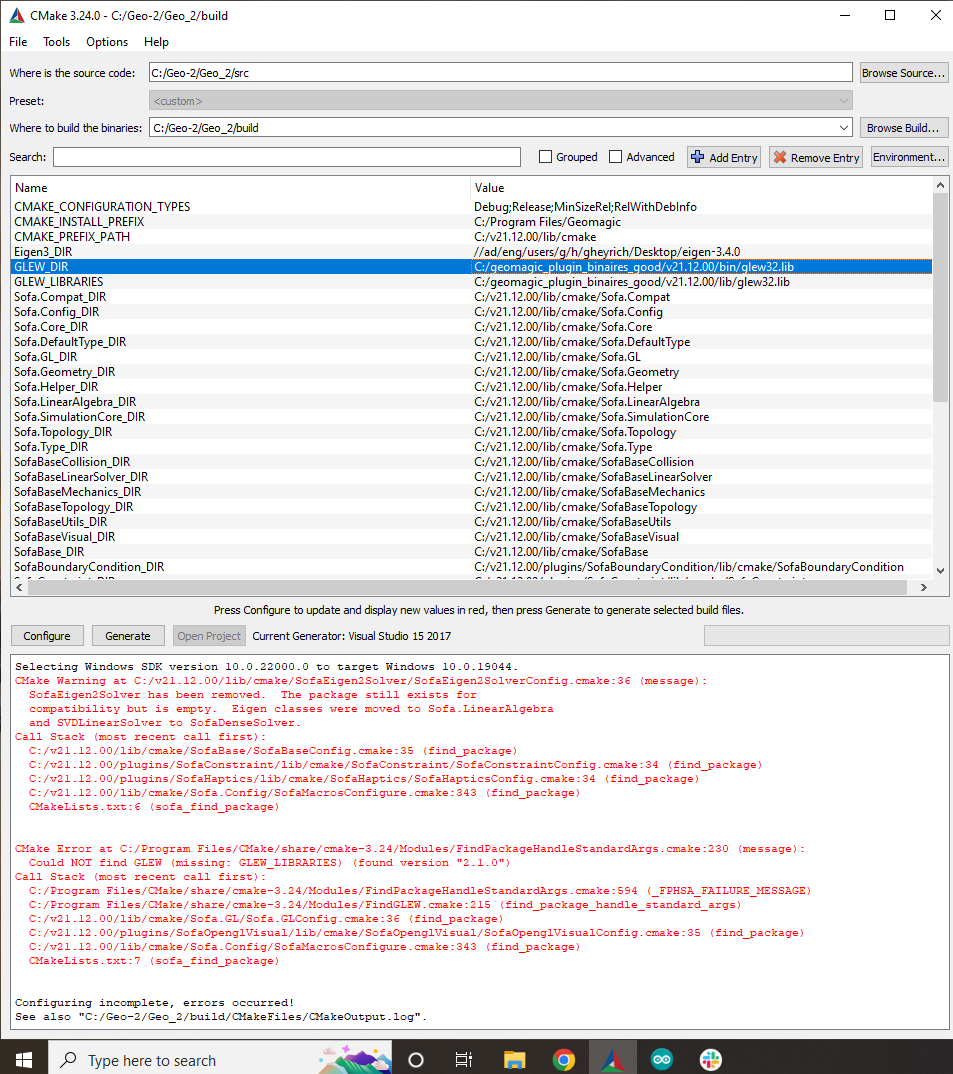Open the File menu
The image size is (953, 1074).
[18, 42]
